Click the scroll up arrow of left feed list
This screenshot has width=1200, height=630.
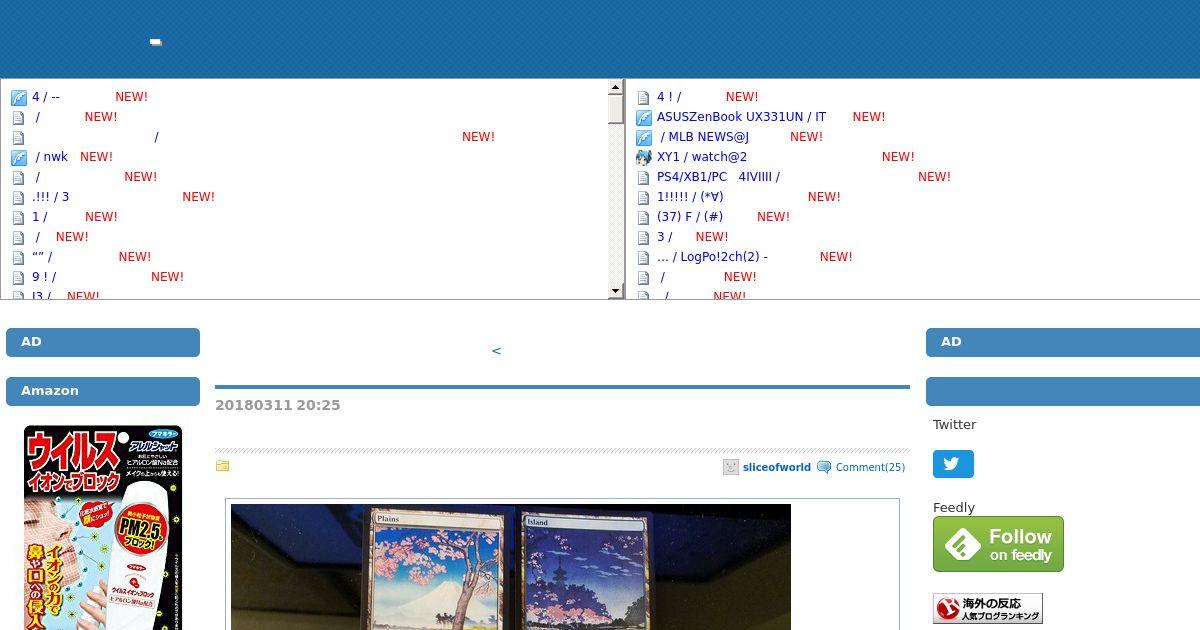pos(616,88)
